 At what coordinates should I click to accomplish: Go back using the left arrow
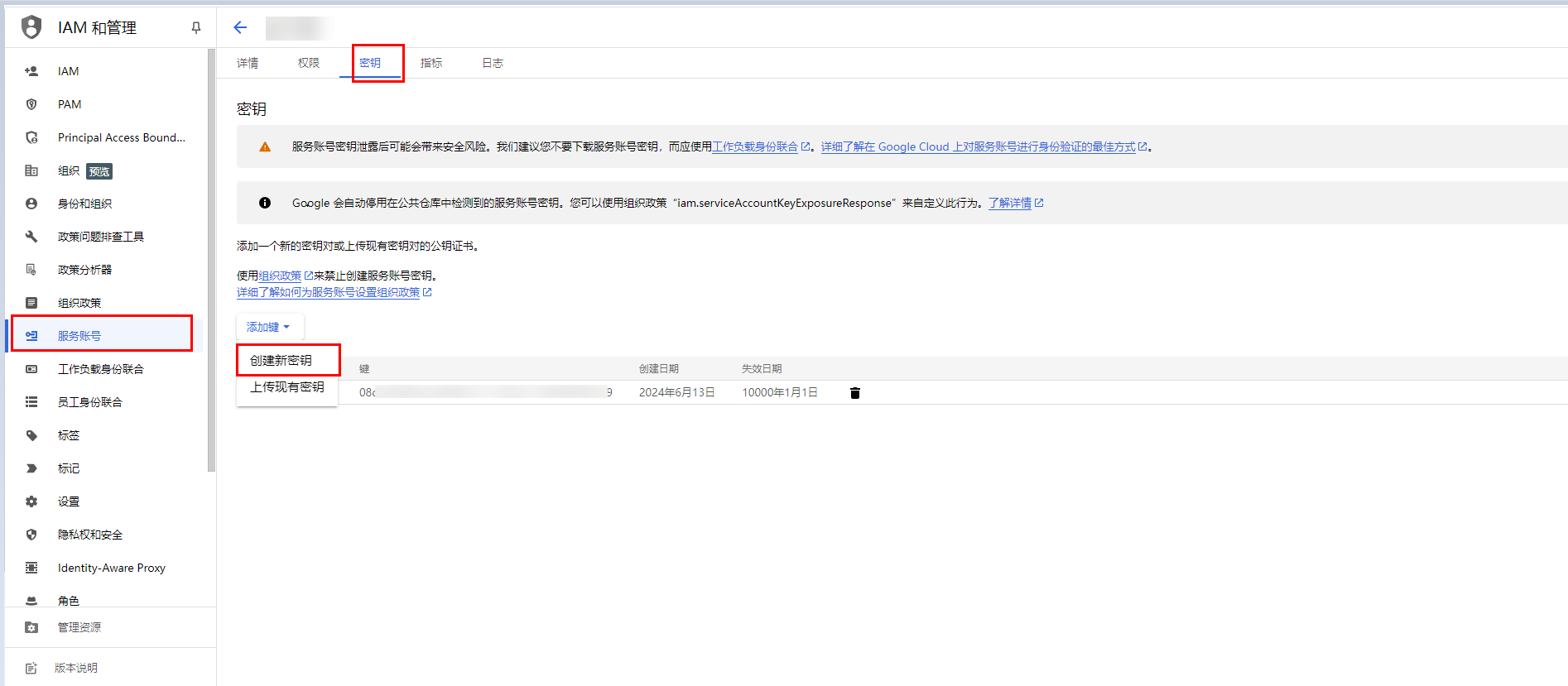(240, 27)
